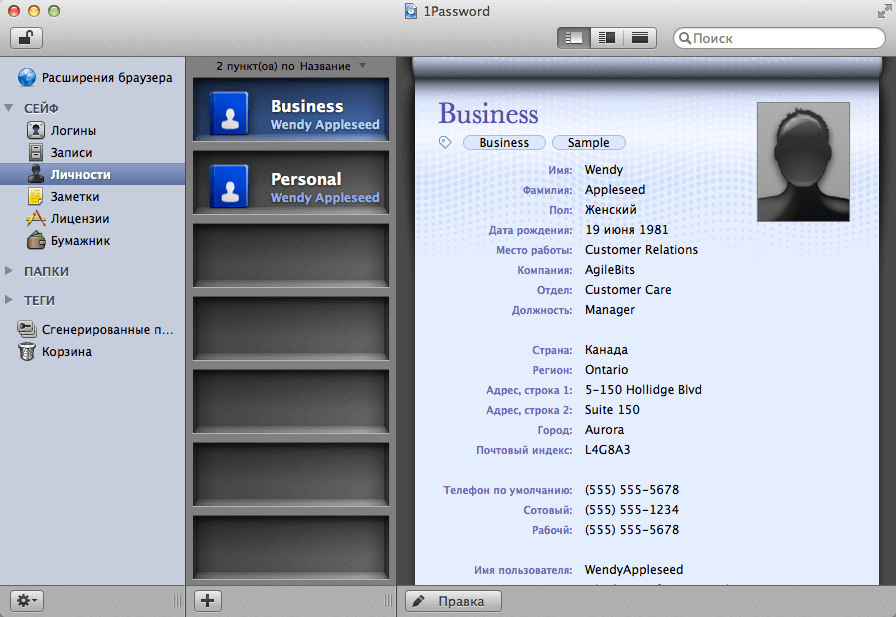Click the mobile number (555) 555-1234

point(631,510)
